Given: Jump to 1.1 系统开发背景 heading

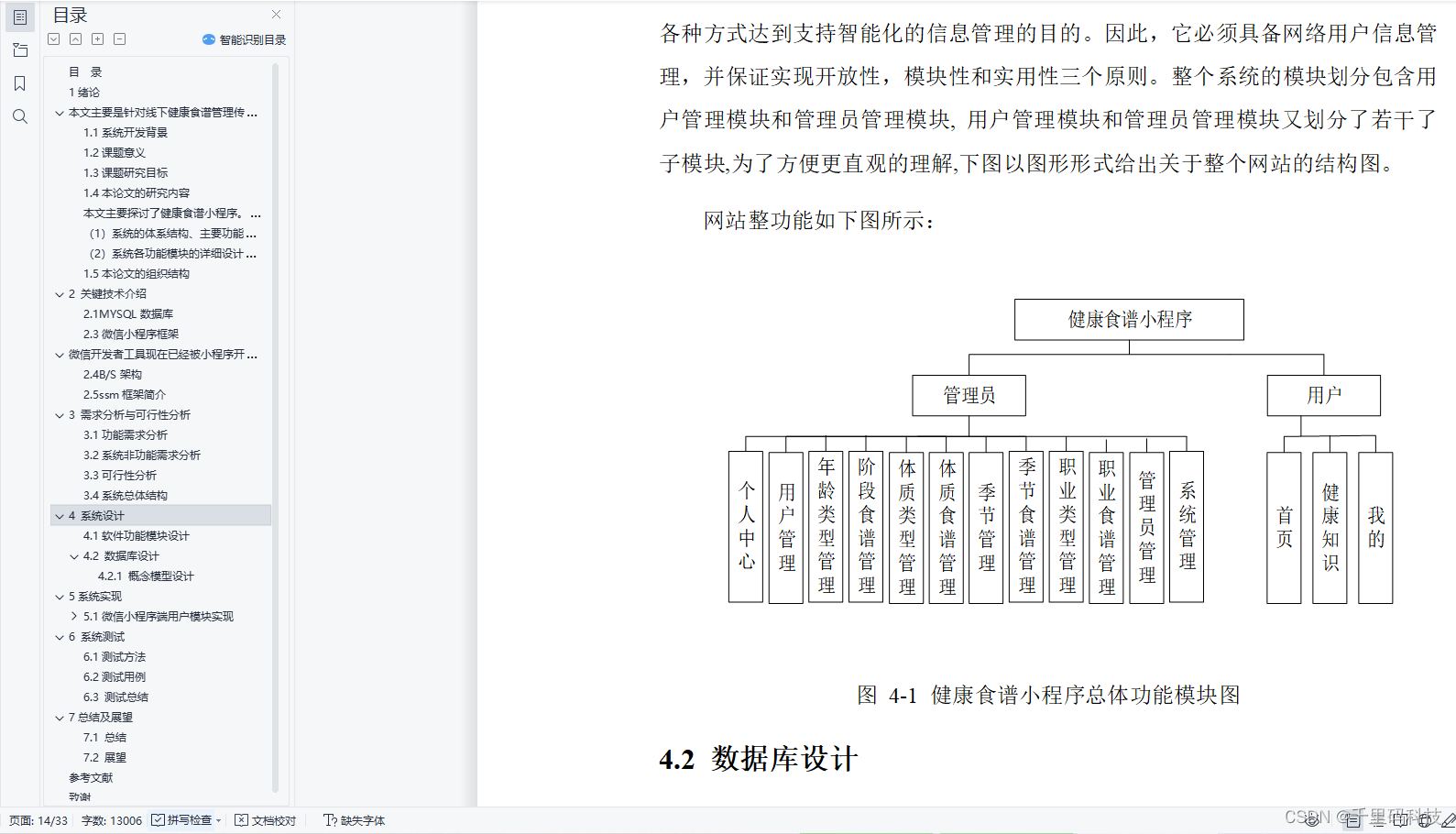Looking at the screenshot, I should pos(126,133).
